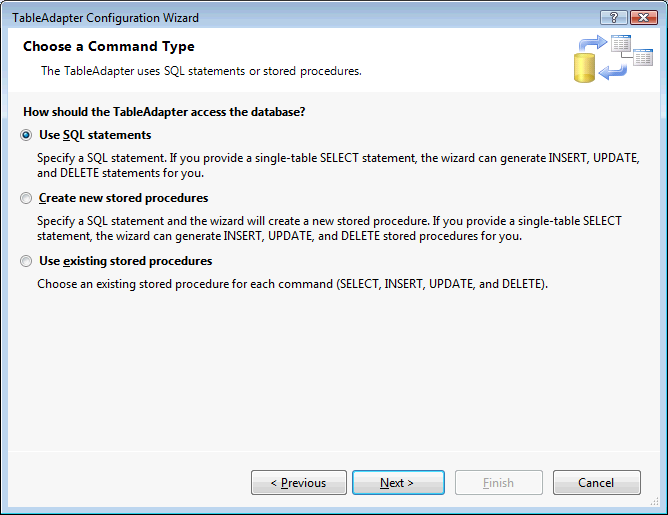Select the "Use SQL statements" radio button
Screen dimensions: 668x515
[x=26, y=135]
